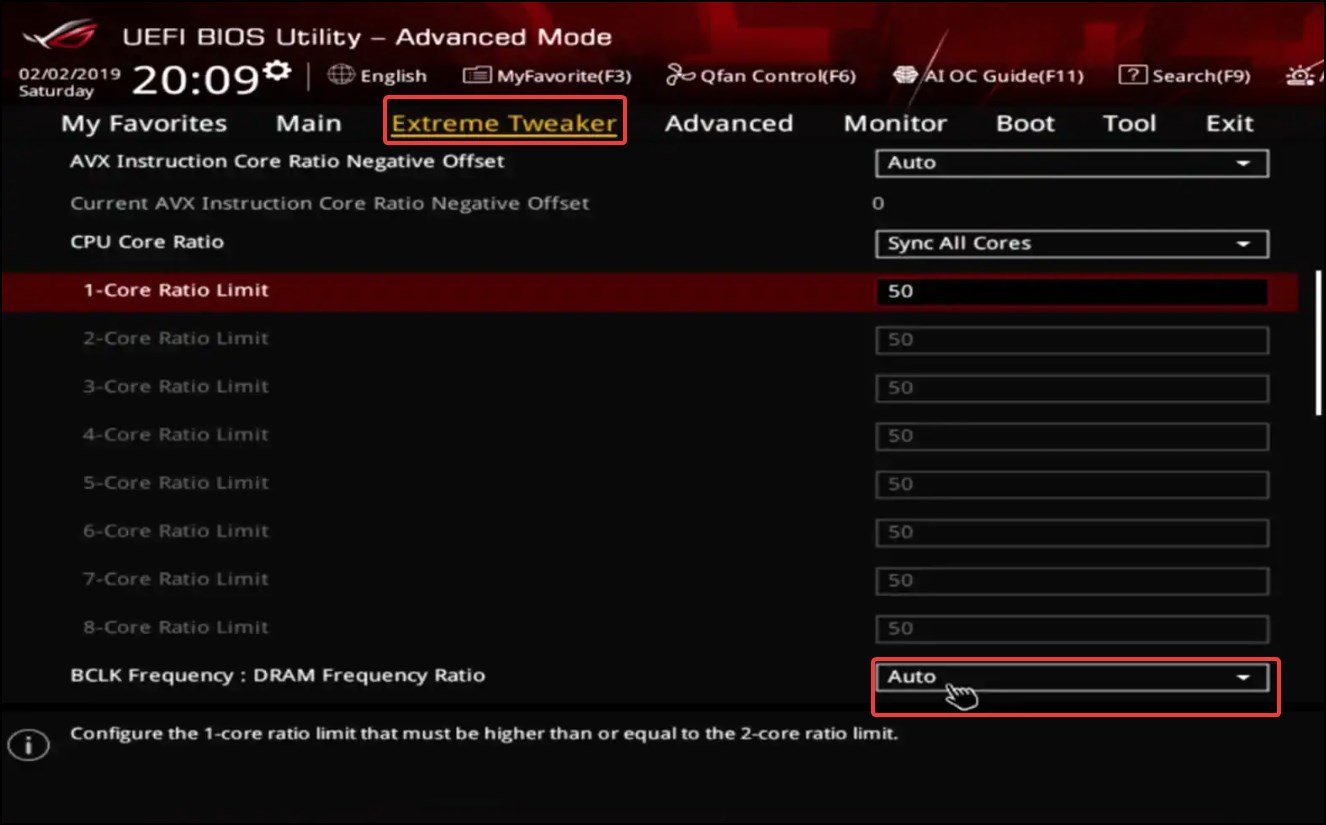This screenshot has width=1326, height=825.
Task: Open the Boot tab
Action: 1025,123
